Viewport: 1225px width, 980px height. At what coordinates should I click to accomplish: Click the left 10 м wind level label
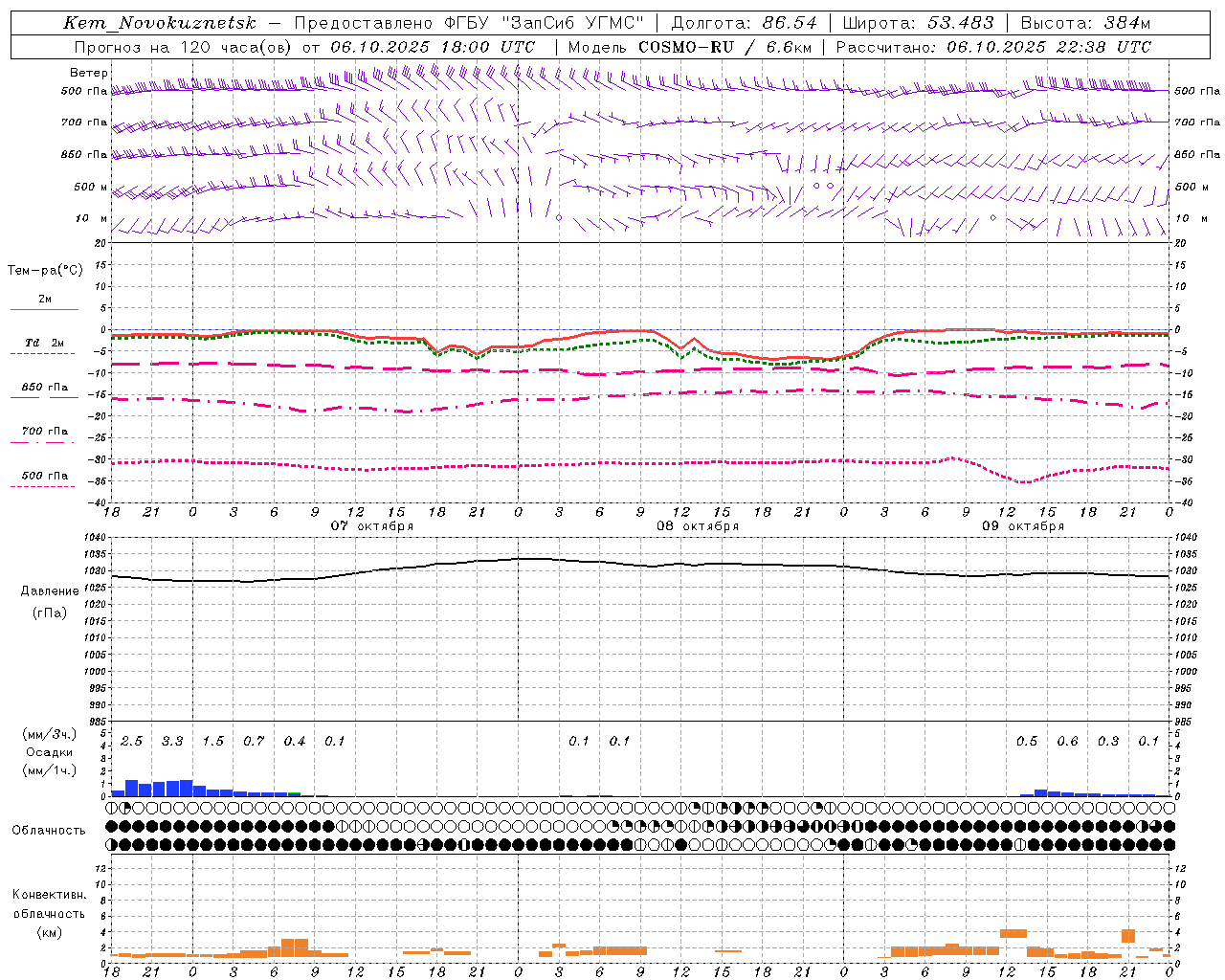pyautogui.click(x=91, y=218)
